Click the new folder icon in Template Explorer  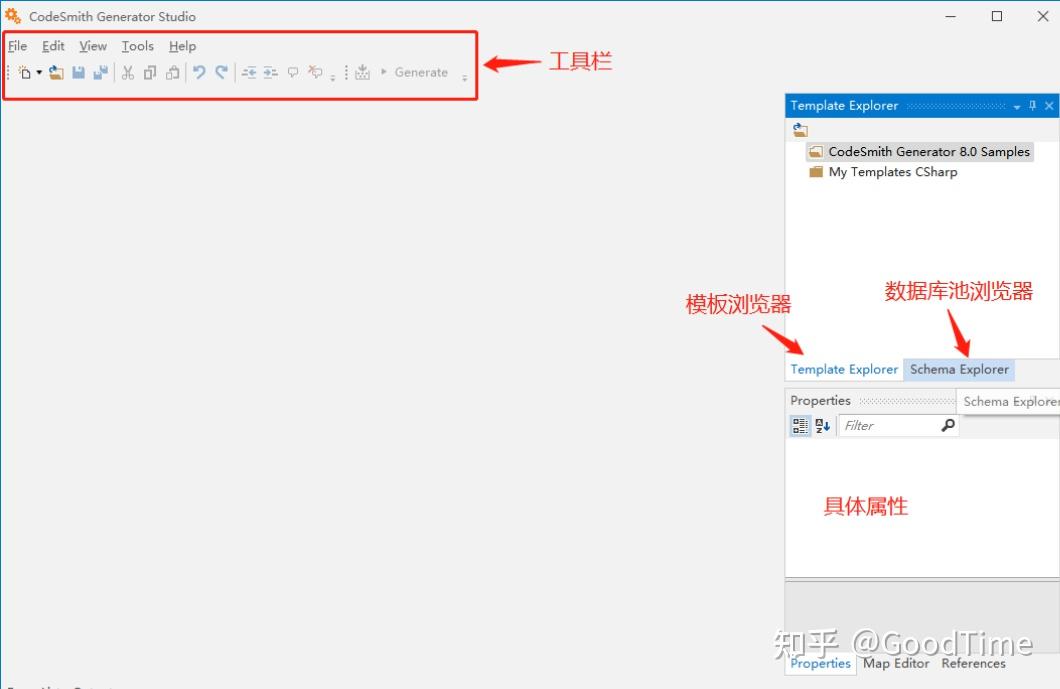tap(800, 129)
